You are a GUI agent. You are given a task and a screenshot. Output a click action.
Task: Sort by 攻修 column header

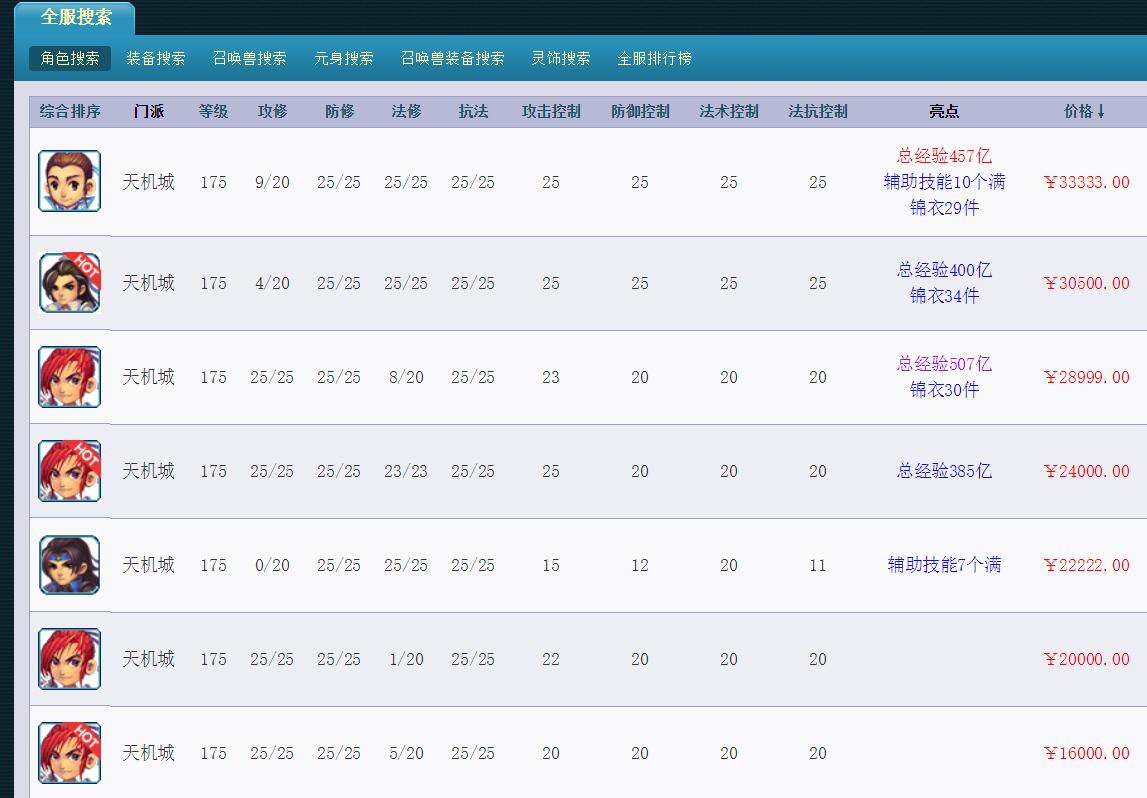coord(273,111)
